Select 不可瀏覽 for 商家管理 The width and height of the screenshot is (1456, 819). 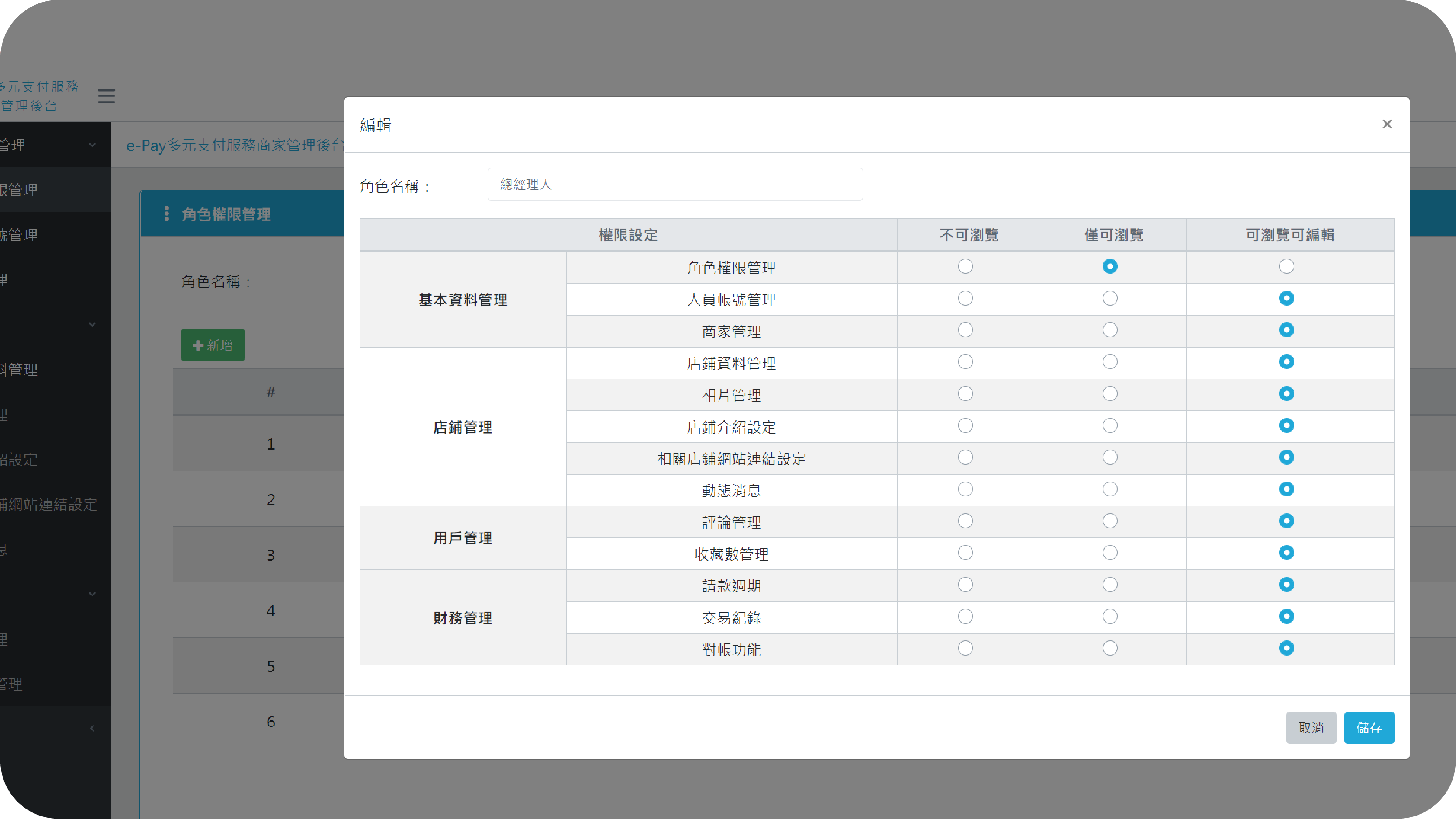point(965,330)
